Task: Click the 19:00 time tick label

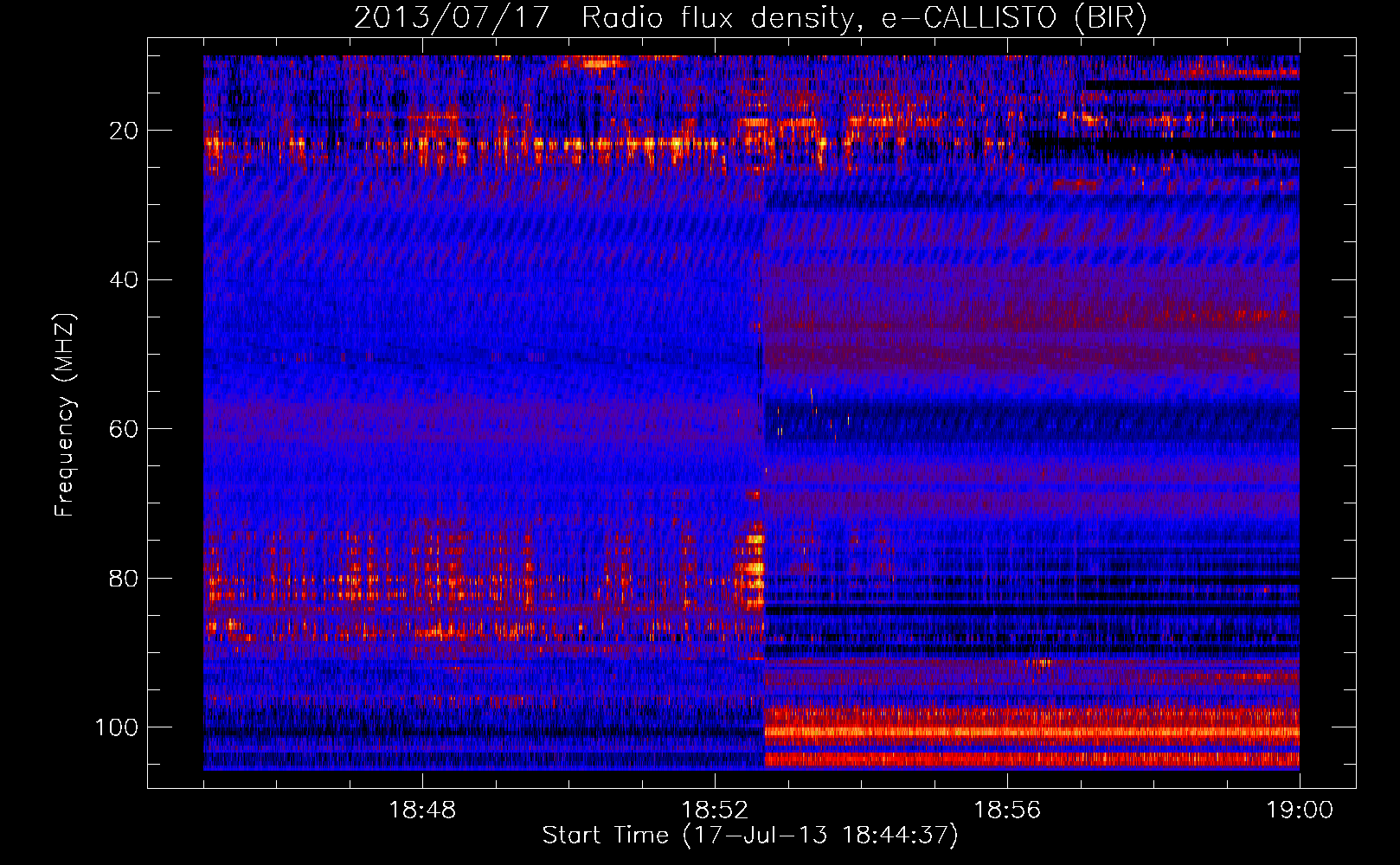Action: pos(1300,811)
